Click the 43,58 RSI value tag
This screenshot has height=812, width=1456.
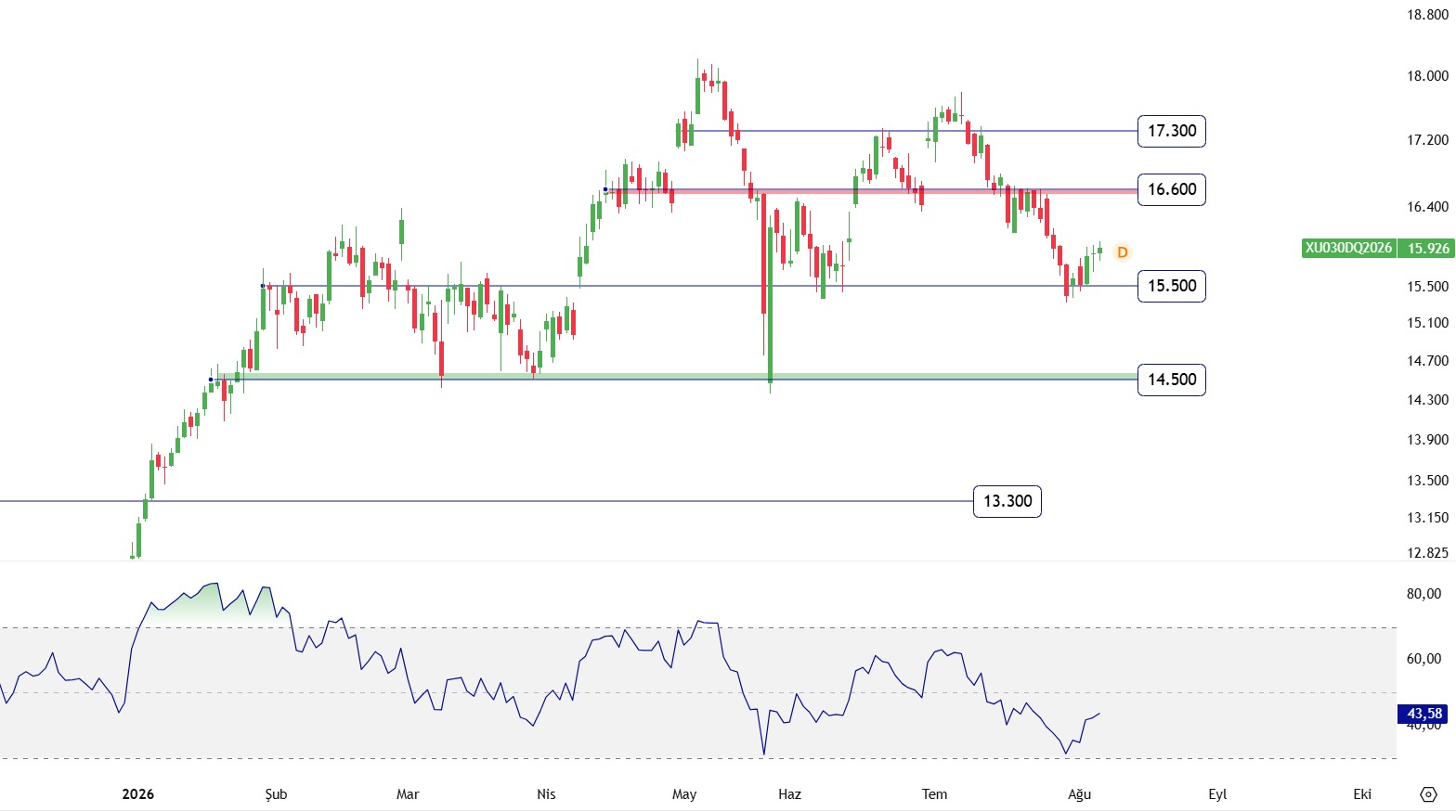coord(1423,714)
